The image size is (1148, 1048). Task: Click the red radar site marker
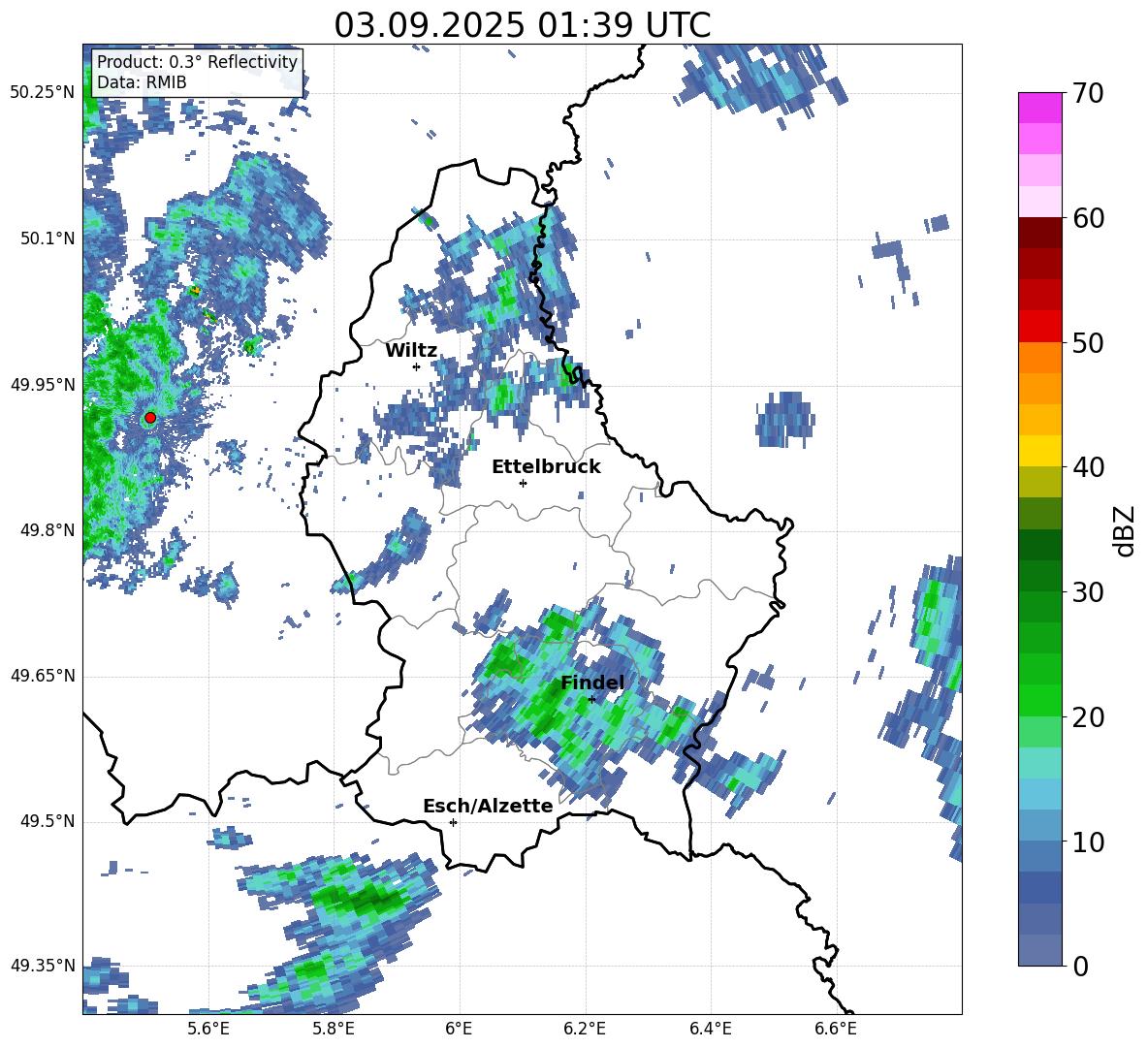pyautogui.click(x=150, y=418)
